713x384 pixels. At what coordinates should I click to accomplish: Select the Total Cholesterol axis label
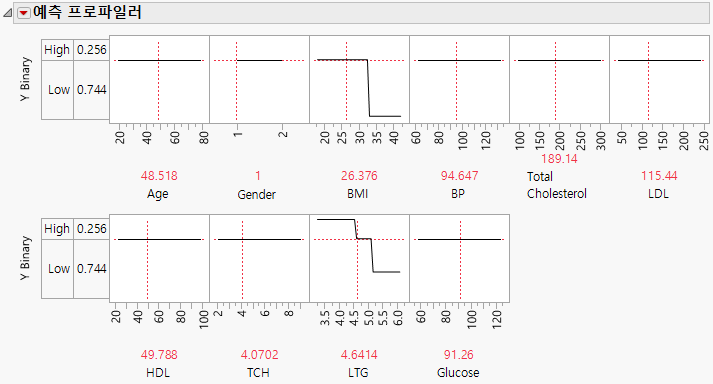point(557,185)
